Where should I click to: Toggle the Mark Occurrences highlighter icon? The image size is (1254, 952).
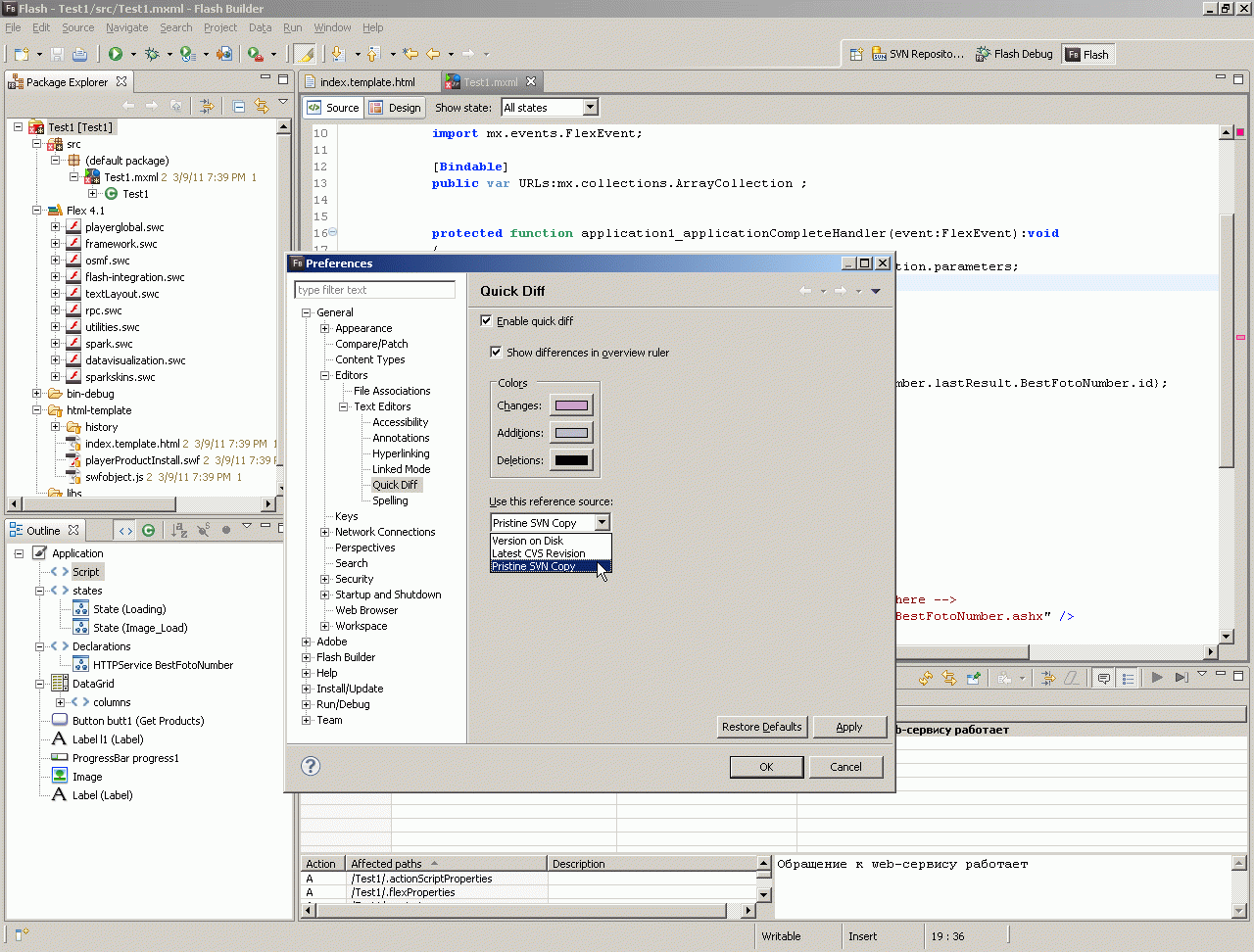coord(305,54)
